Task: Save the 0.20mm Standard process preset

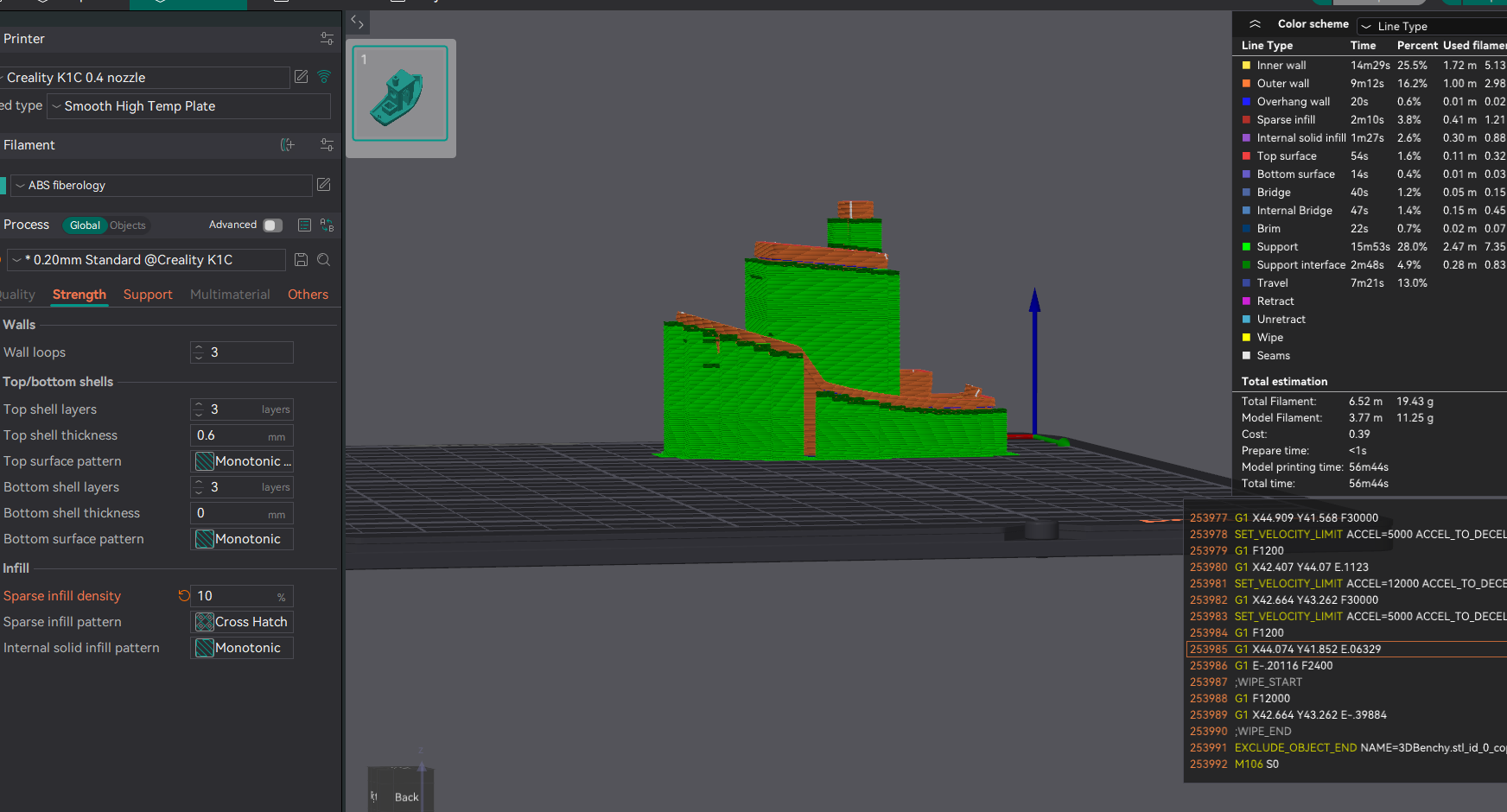Action: (302, 260)
